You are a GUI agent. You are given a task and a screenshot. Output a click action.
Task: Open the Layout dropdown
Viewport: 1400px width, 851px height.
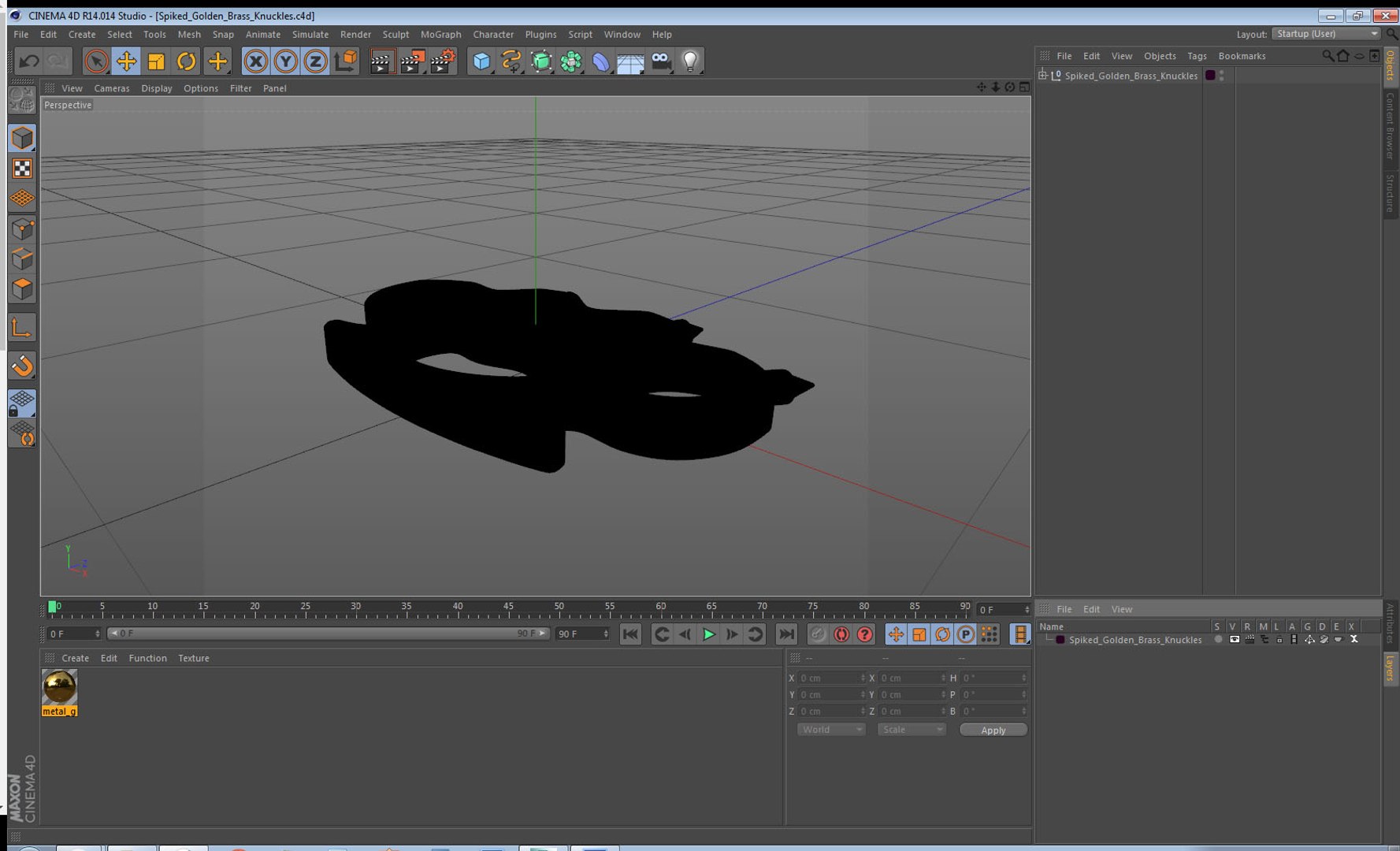[x=1326, y=34]
